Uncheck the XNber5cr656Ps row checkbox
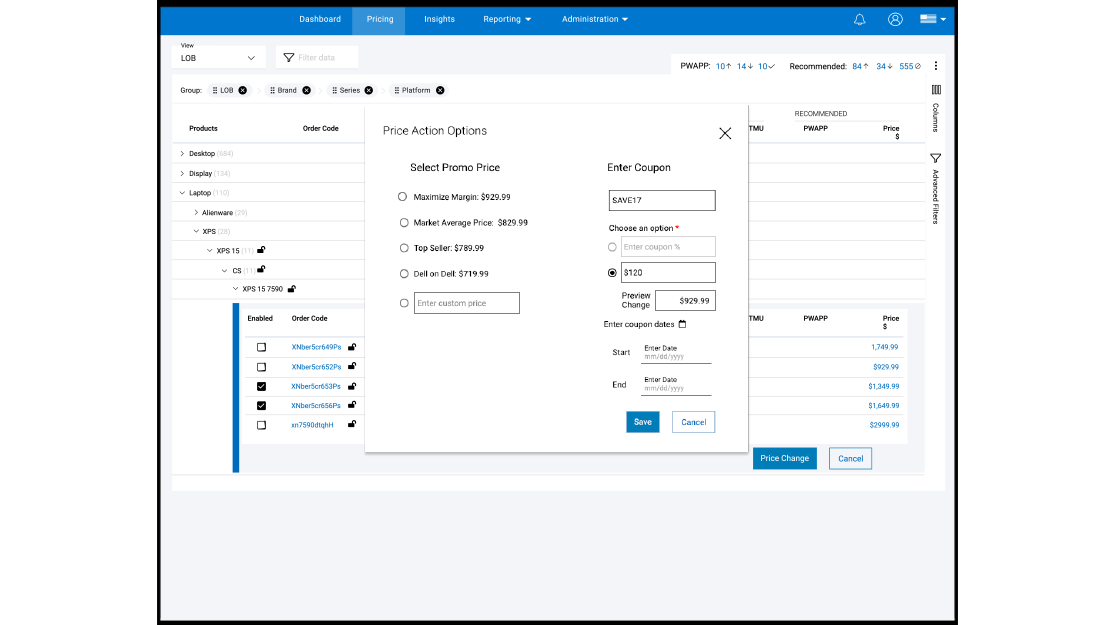Screen dimensions: 1116x625 [261, 406]
